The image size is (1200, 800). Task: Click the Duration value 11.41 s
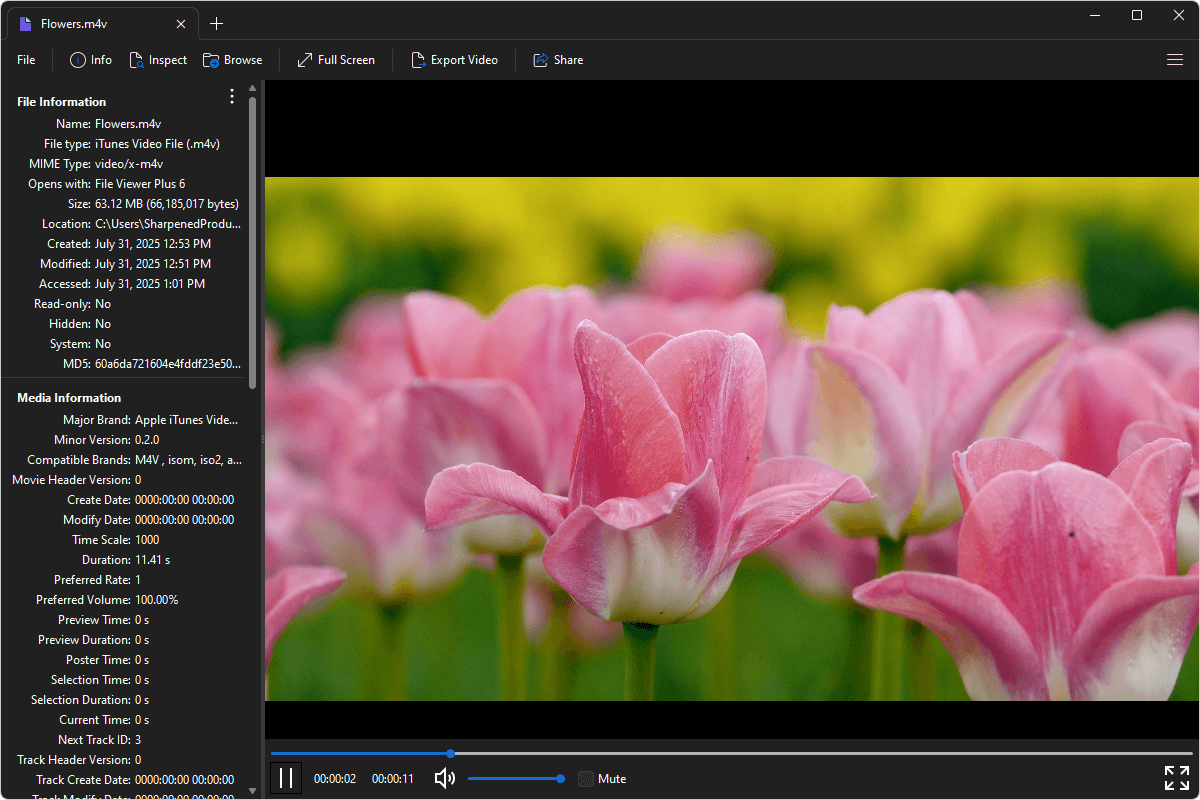pos(152,560)
